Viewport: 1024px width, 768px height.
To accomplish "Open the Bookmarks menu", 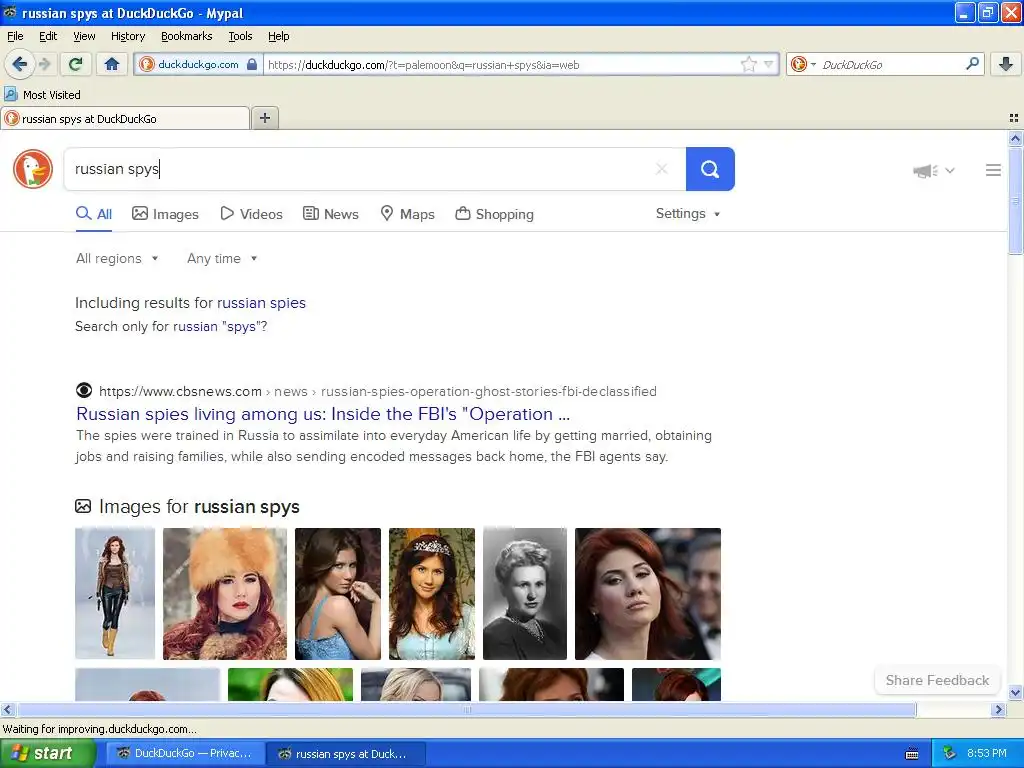I will [187, 36].
